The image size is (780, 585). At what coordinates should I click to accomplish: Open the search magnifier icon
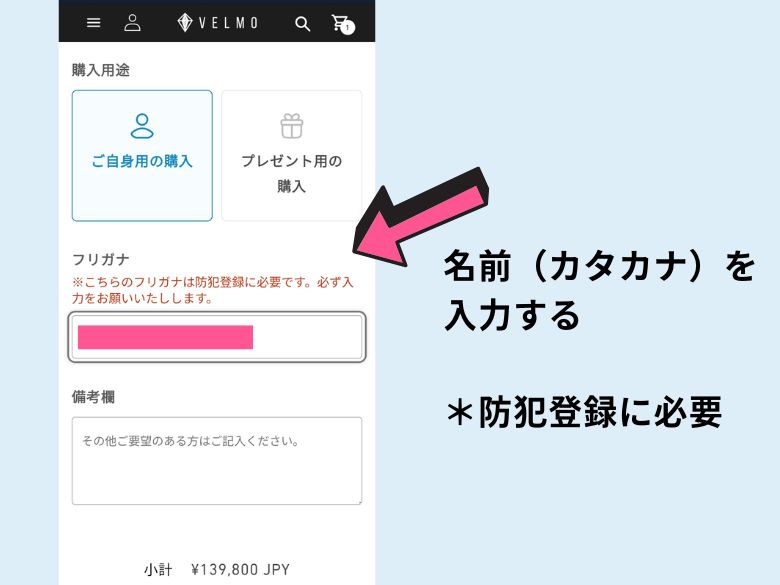[x=302, y=24]
